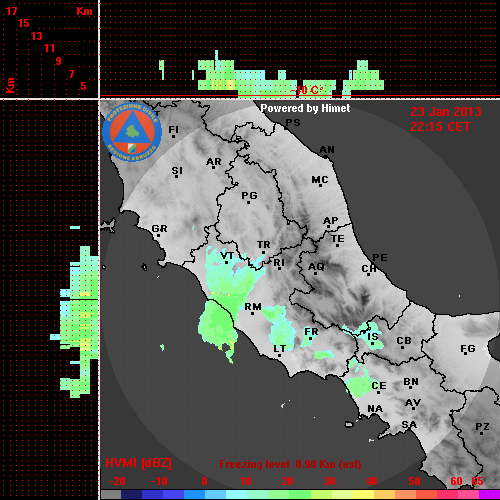Click the FG city label

pyautogui.click(x=468, y=349)
